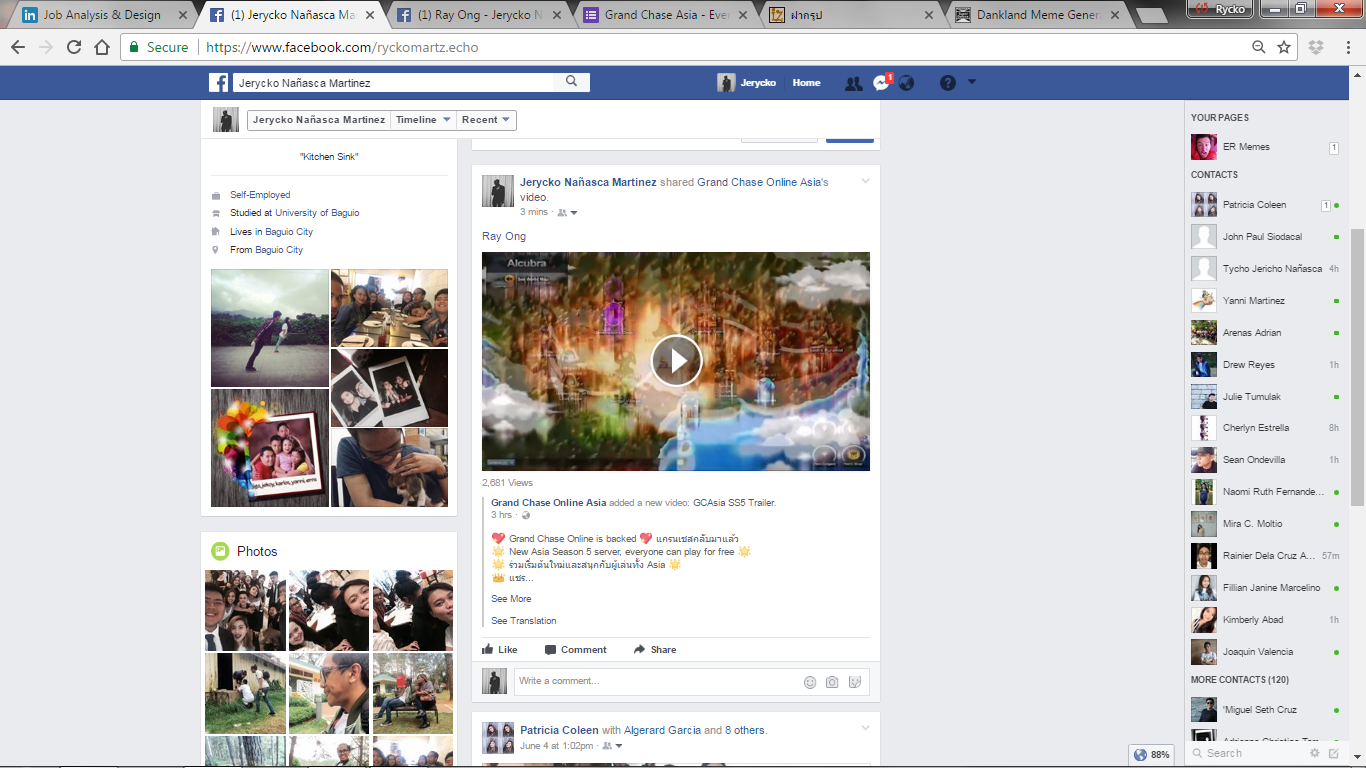Screen dimensions: 1366x768
Task: Open the 88% zoom indicator bubble
Action: (x=1152, y=755)
